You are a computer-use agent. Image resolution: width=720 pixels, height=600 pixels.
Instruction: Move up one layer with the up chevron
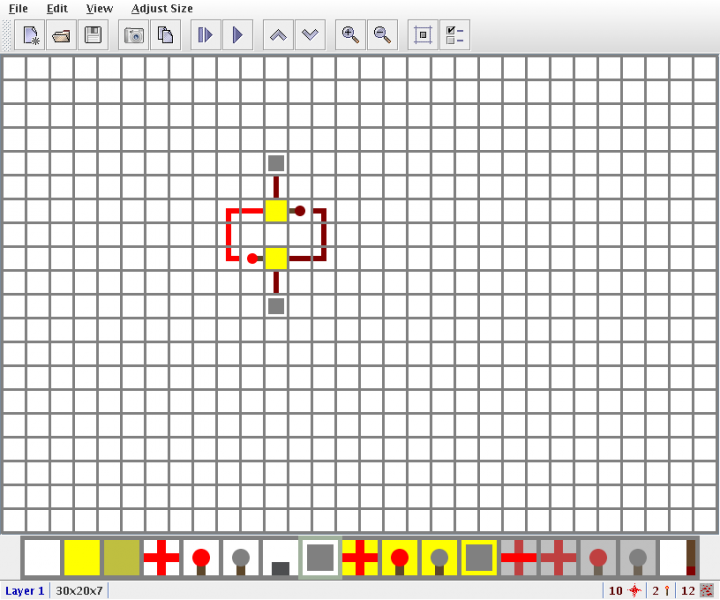(278, 35)
